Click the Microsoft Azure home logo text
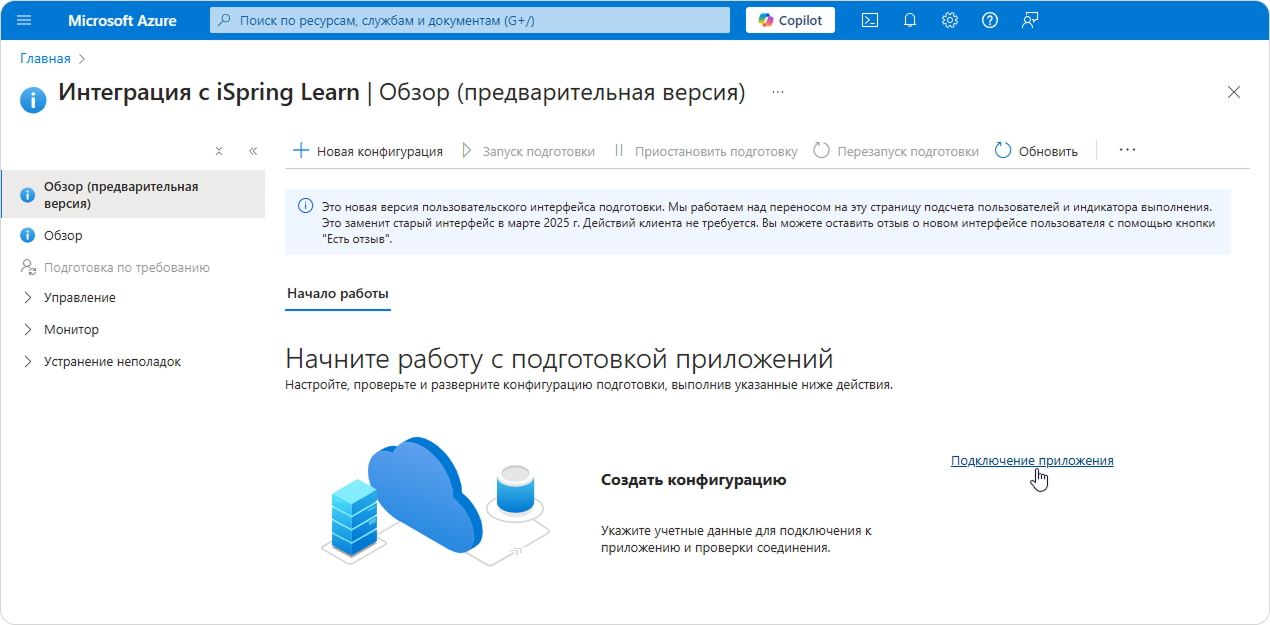The image size is (1270, 625). coord(122,20)
